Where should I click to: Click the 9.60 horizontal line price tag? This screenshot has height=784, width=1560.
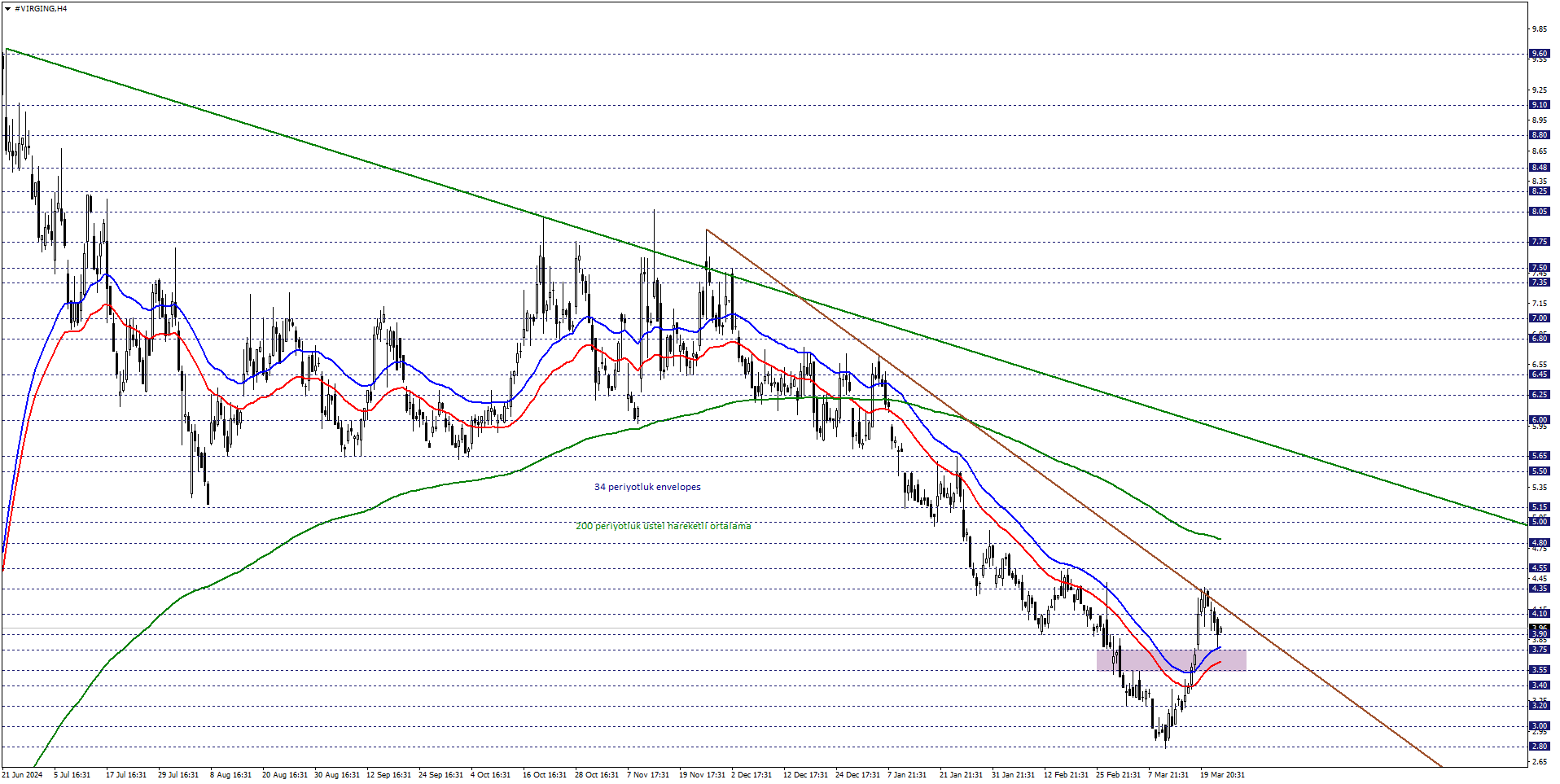point(1540,54)
